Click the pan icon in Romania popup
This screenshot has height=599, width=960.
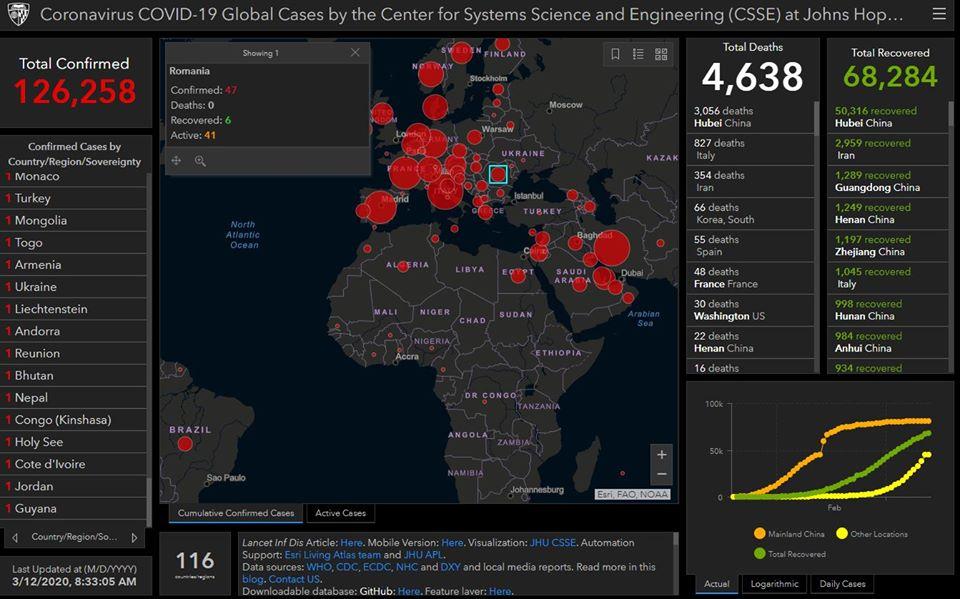(x=177, y=161)
